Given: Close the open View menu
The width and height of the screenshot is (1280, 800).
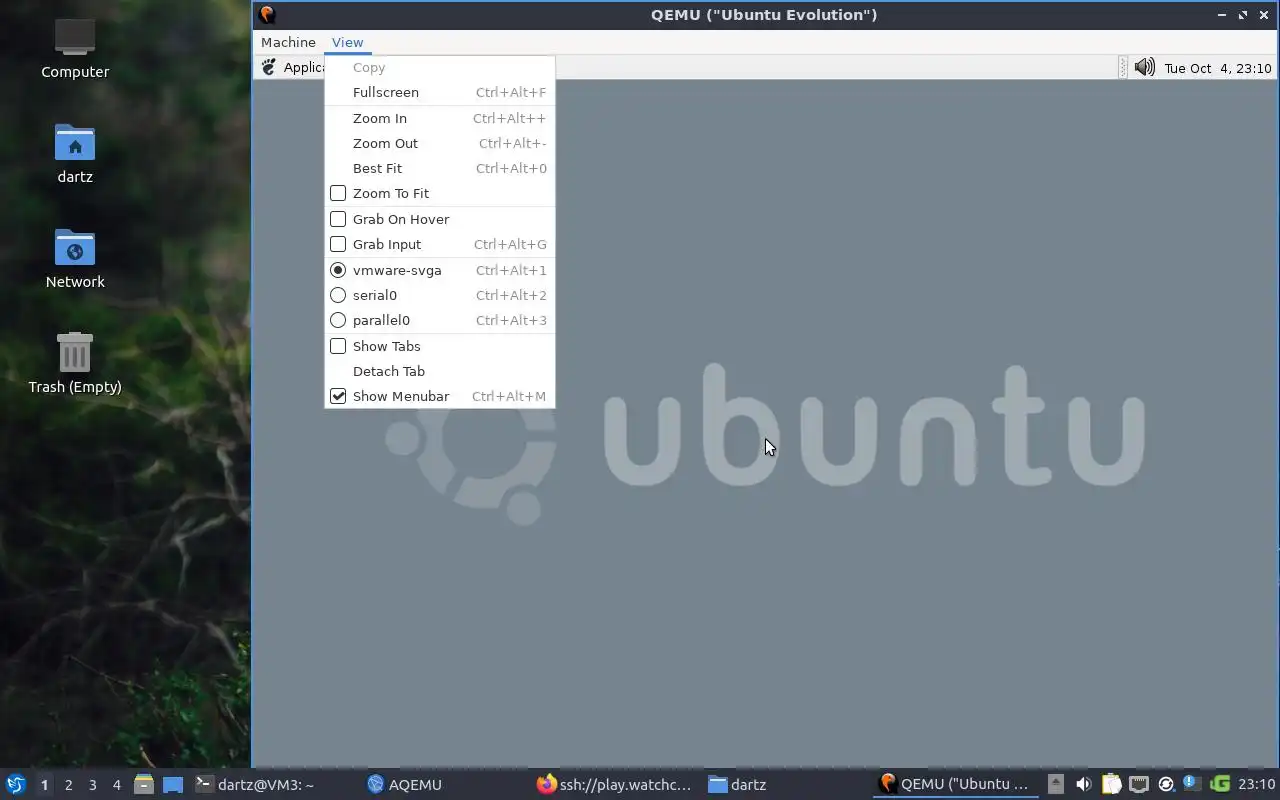Looking at the screenshot, I should click(x=347, y=42).
